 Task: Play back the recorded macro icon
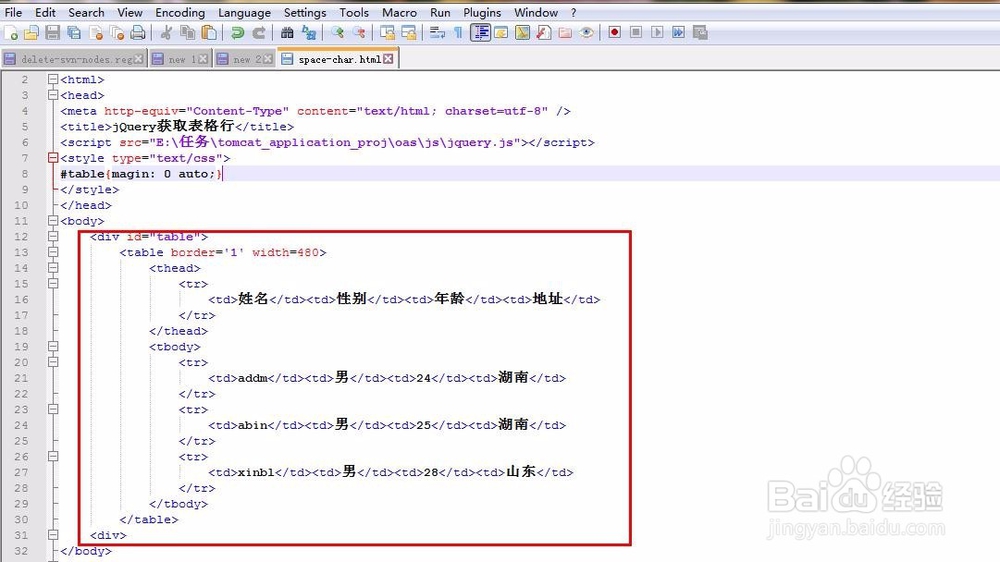(x=657, y=33)
